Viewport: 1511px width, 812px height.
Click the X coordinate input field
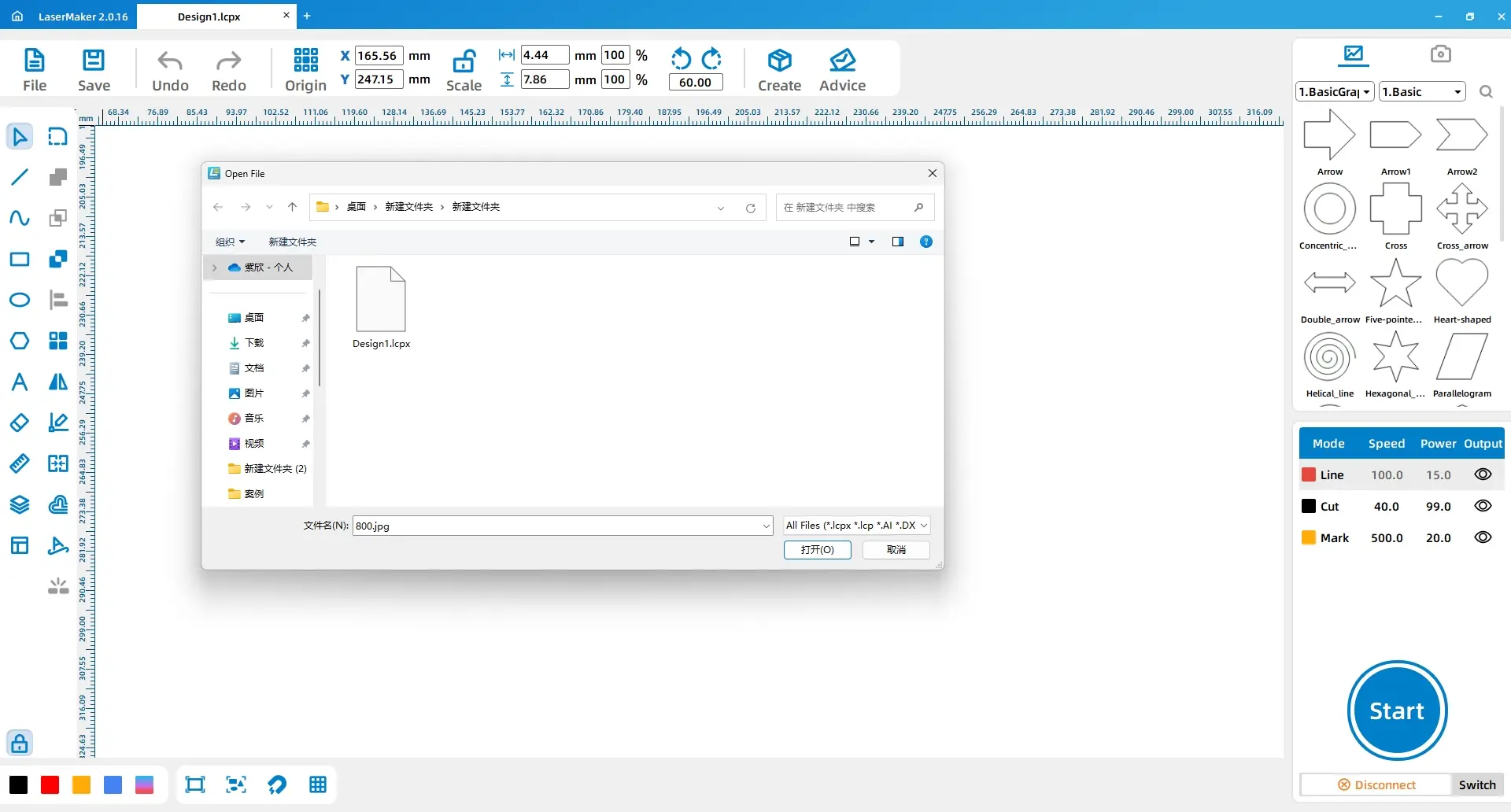click(379, 56)
